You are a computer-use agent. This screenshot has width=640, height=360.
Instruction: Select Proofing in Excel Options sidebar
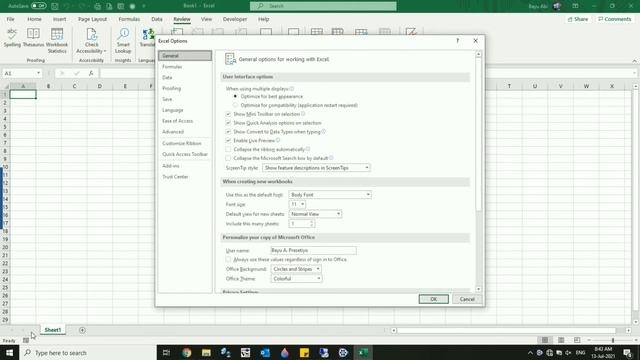point(185,88)
